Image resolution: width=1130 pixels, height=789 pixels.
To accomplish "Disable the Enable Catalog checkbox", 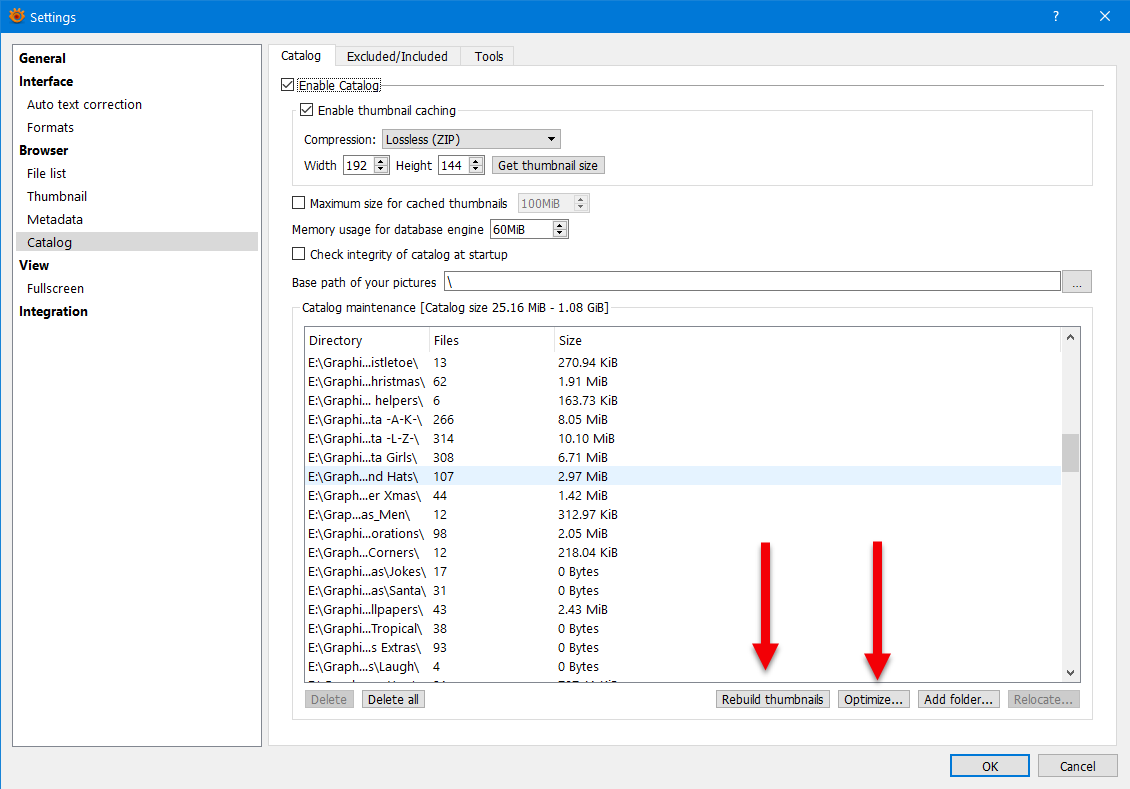I will (x=289, y=86).
